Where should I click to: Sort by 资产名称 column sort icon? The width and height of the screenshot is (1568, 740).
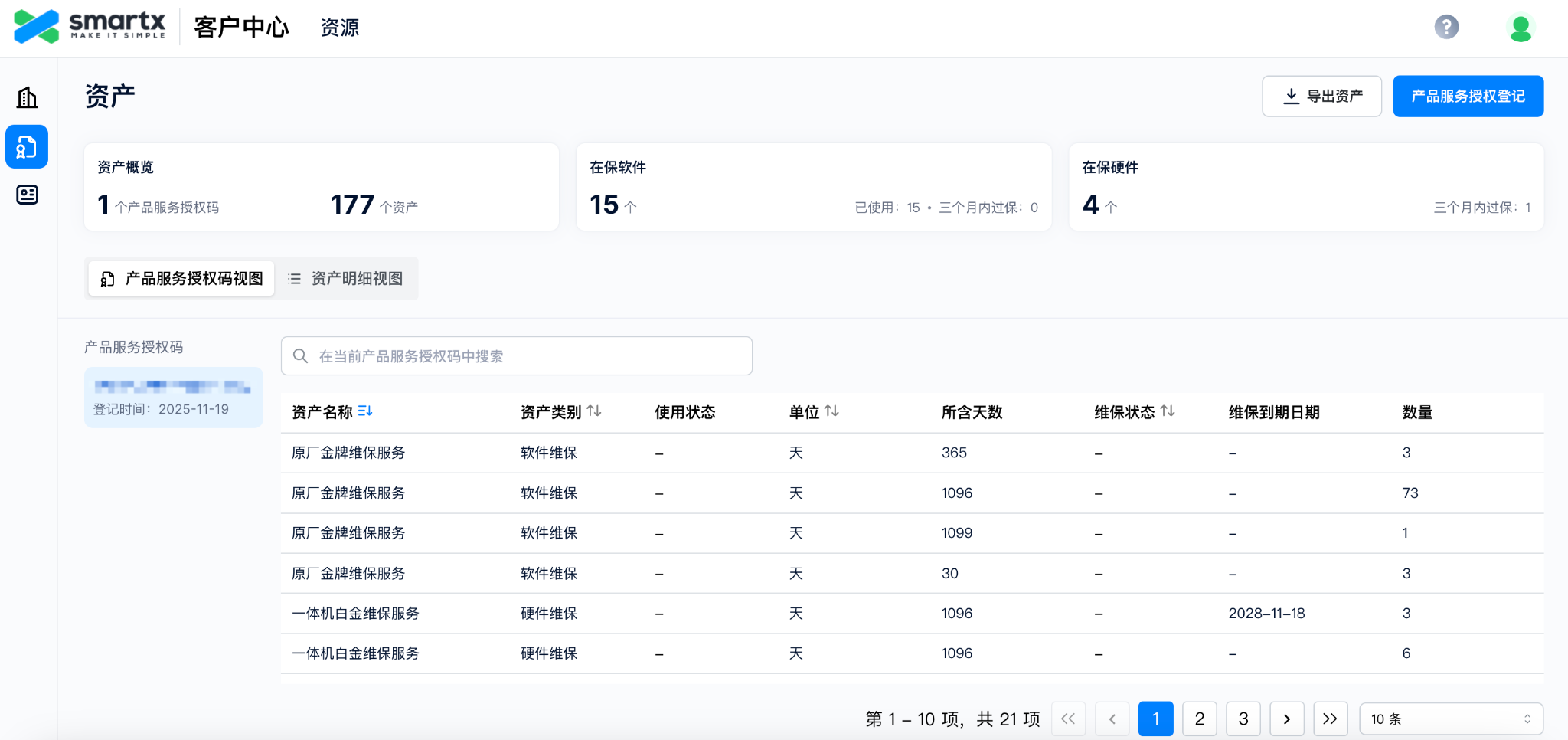click(365, 411)
